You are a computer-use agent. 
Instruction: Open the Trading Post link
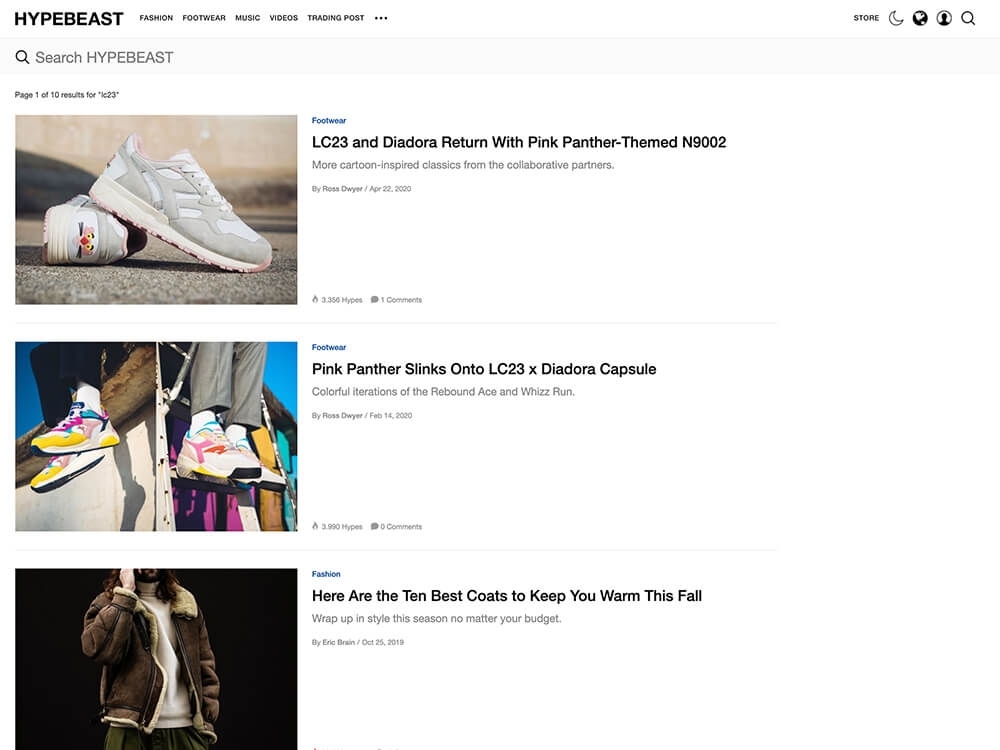336,18
